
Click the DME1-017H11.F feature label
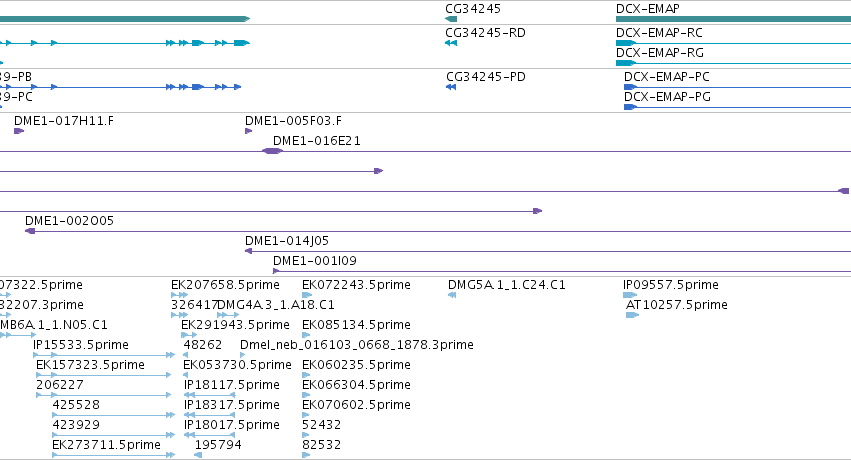point(64,120)
